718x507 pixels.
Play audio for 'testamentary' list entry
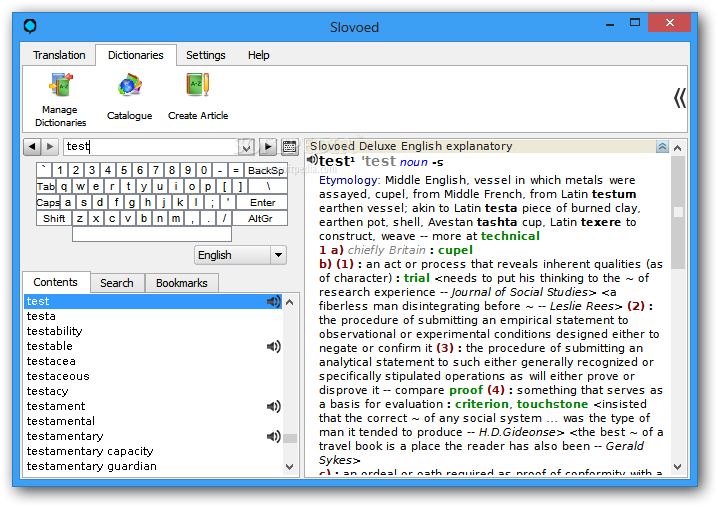[273, 436]
